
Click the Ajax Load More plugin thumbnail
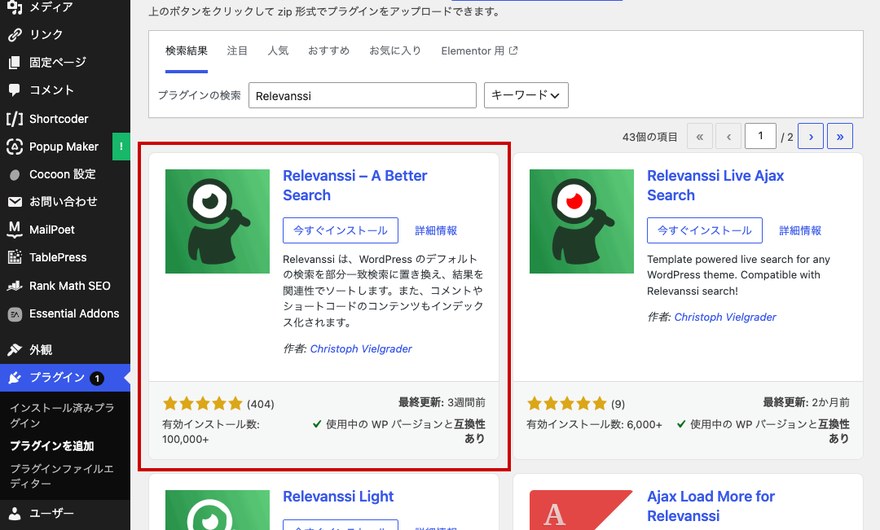coord(581,510)
